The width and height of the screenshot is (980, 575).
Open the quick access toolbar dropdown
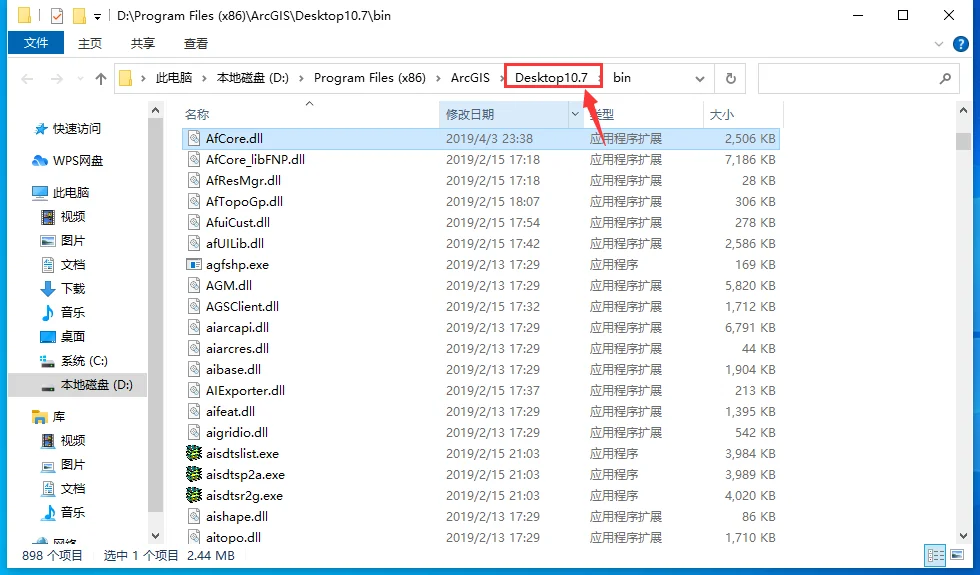coord(98,16)
